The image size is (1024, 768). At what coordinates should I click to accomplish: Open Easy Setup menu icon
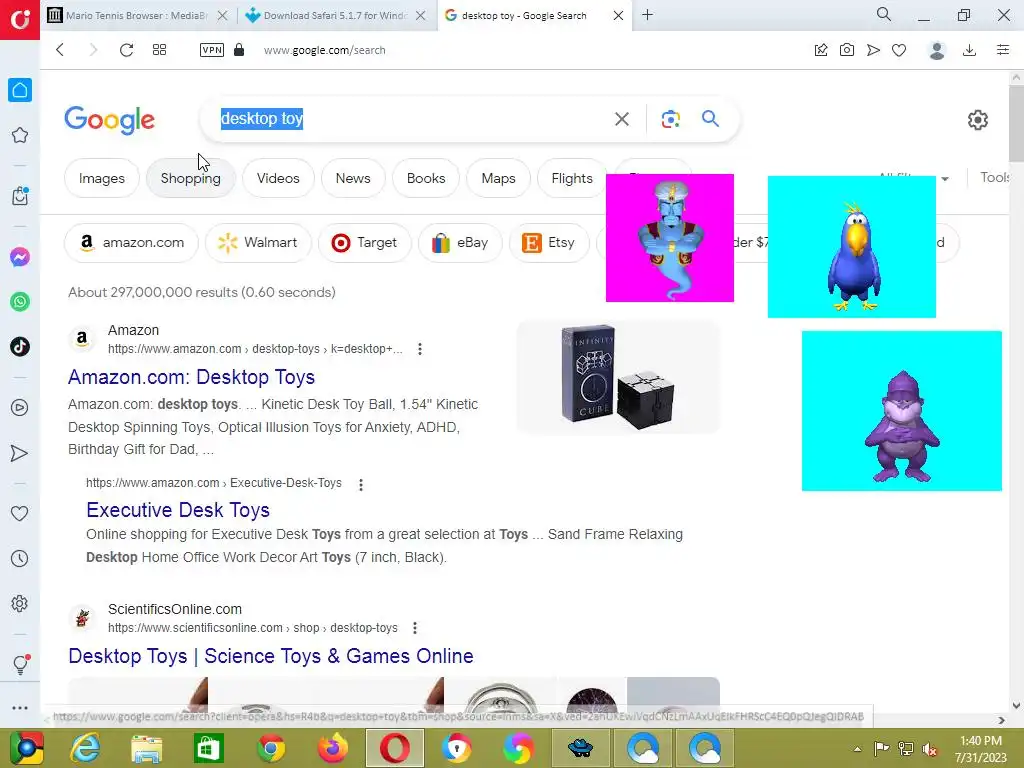tap(1003, 50)
